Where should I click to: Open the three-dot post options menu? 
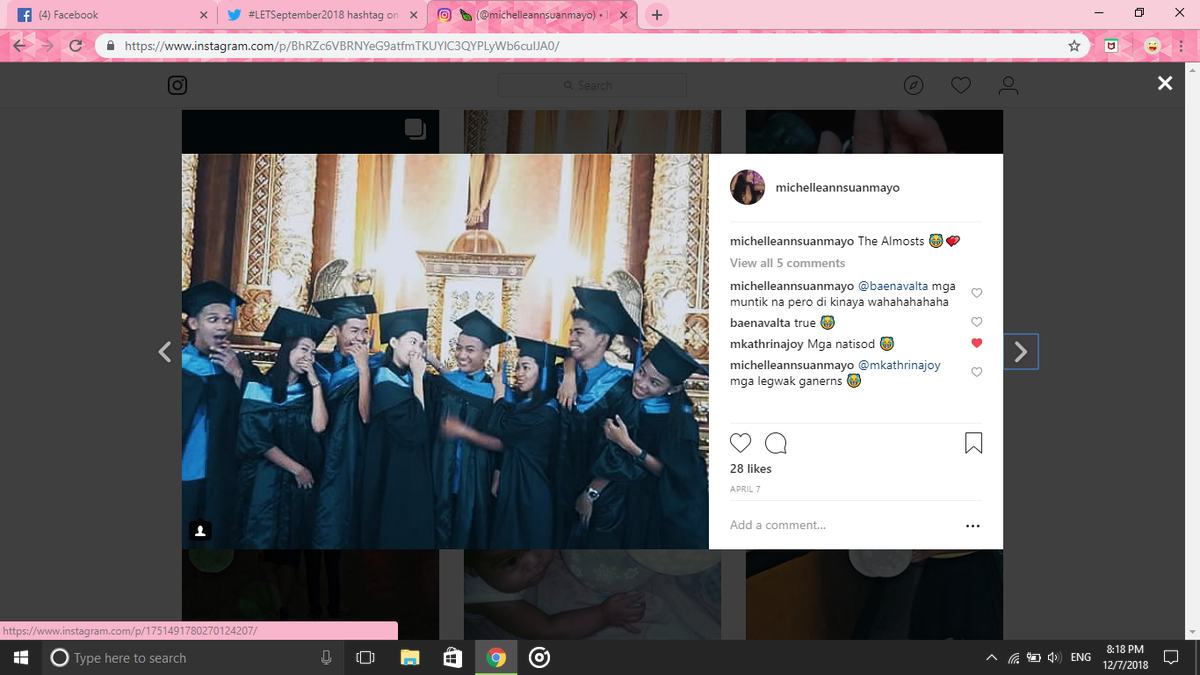pos(973,526)
